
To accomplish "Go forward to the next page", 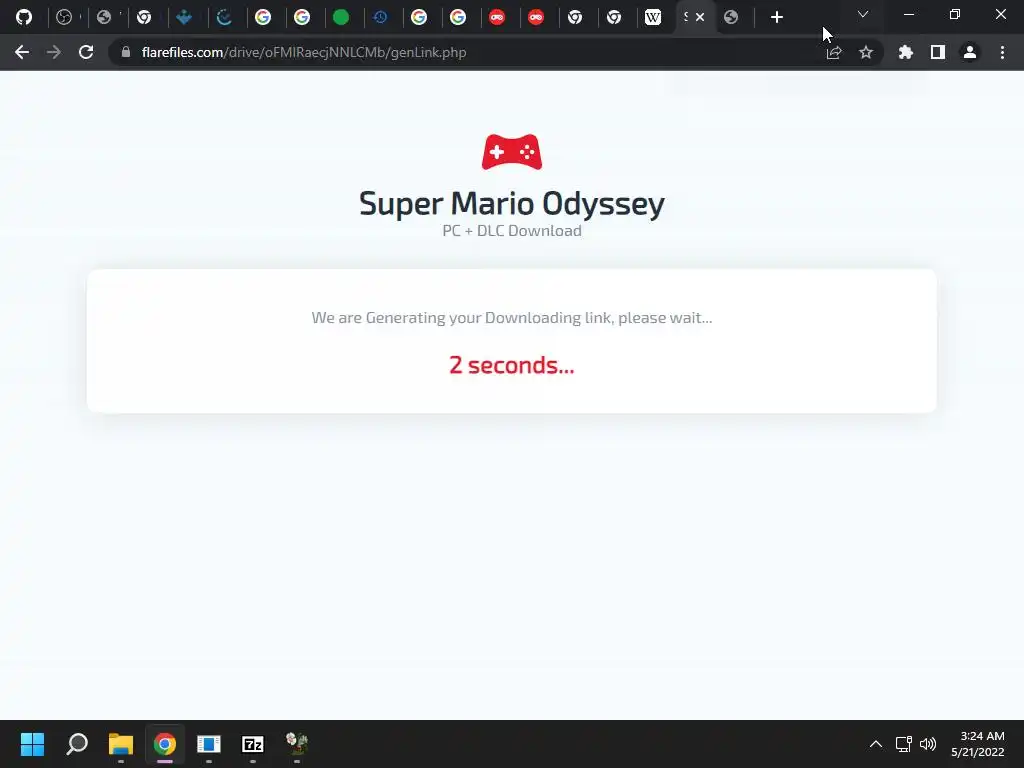I will tap(54, 52).
